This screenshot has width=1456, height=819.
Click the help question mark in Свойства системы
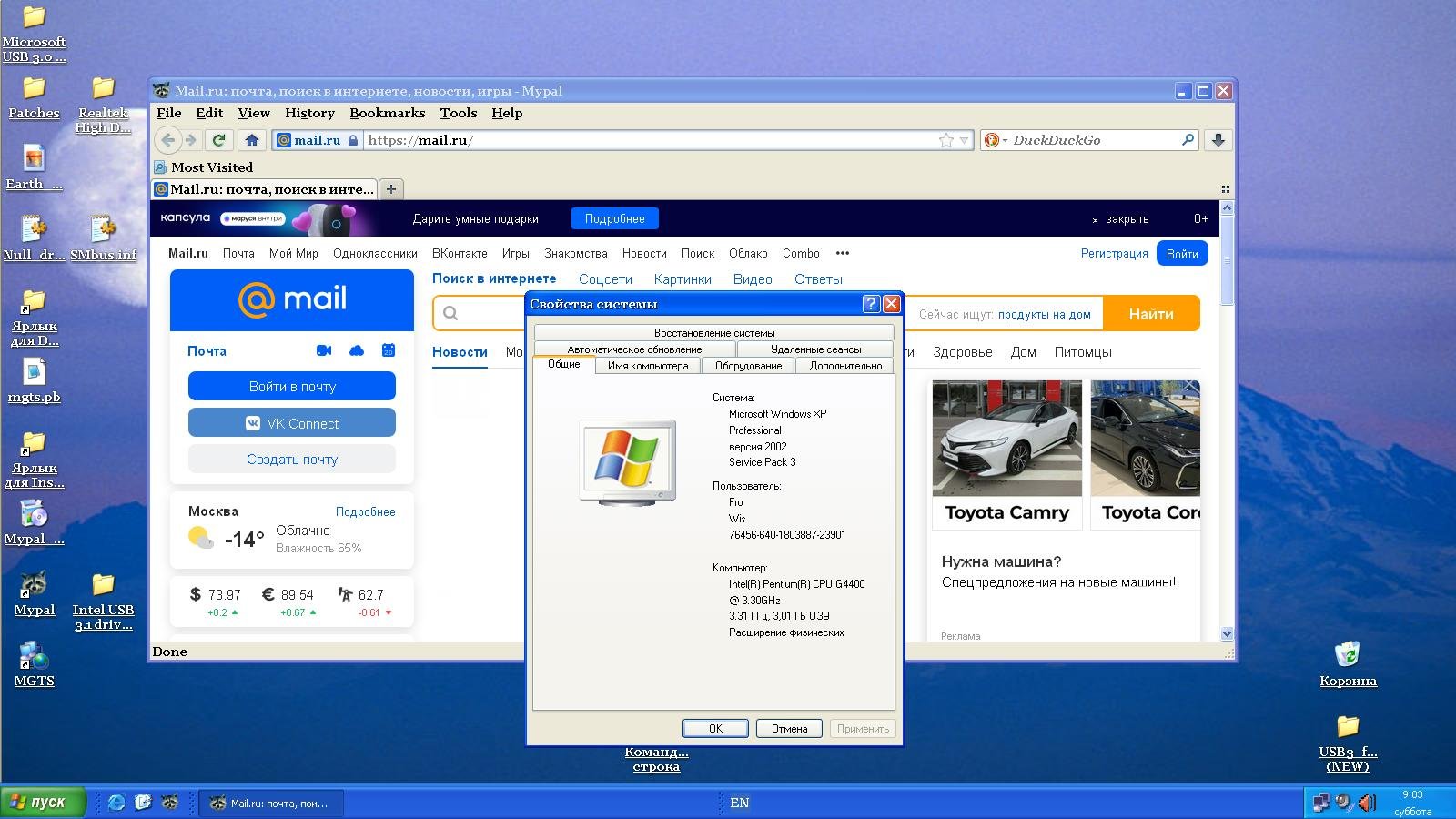(x=871, y=304)
